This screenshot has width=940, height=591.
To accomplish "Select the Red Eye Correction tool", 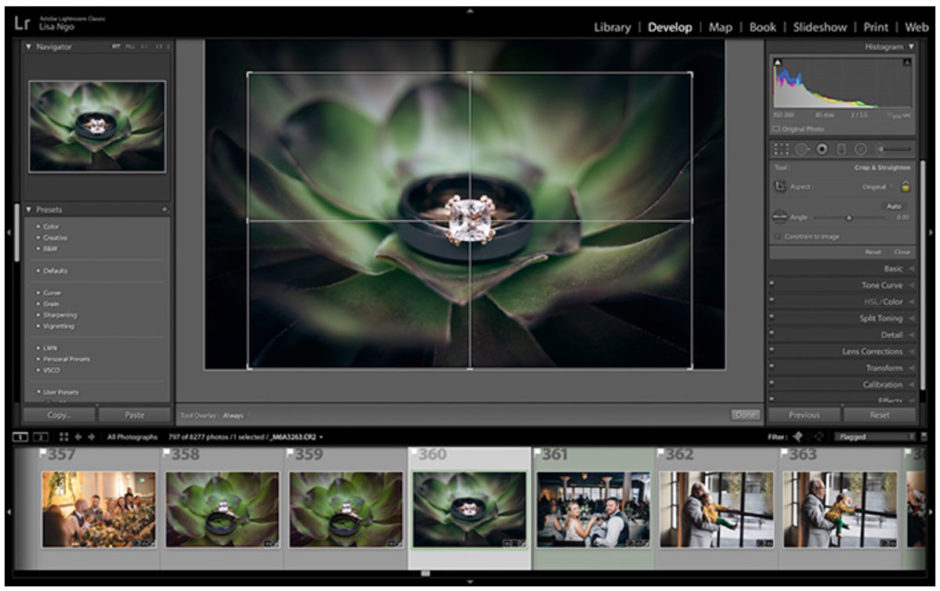I will [822, 149].
